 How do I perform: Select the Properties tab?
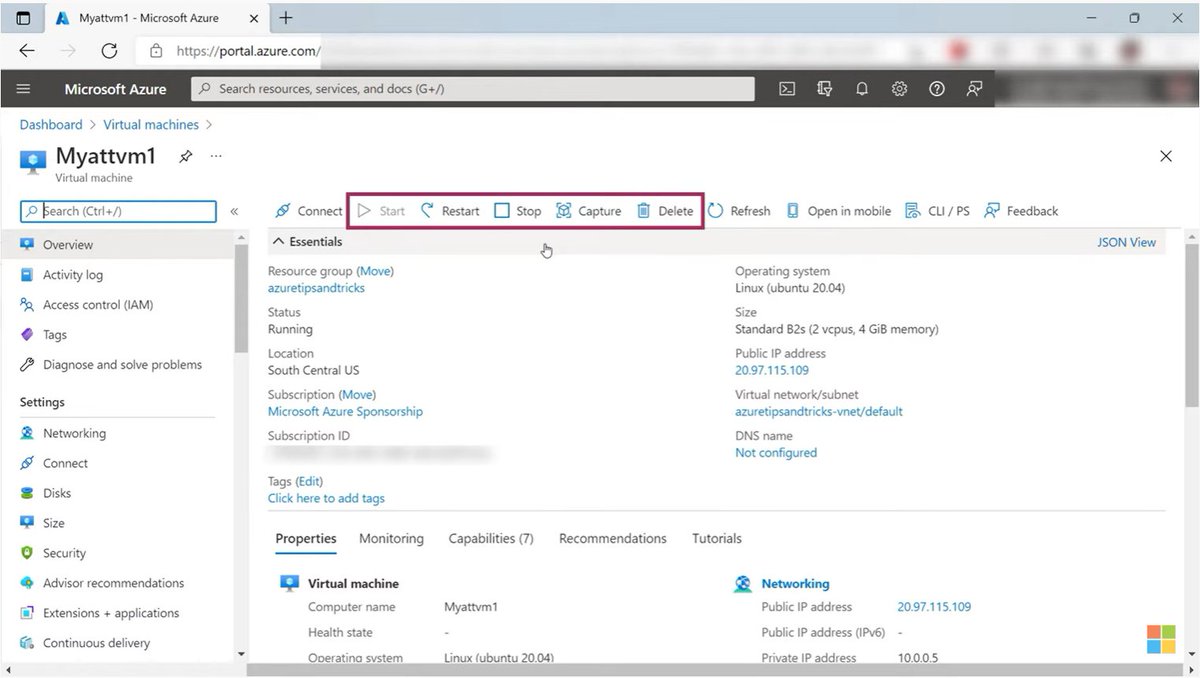tap(306, 539)
